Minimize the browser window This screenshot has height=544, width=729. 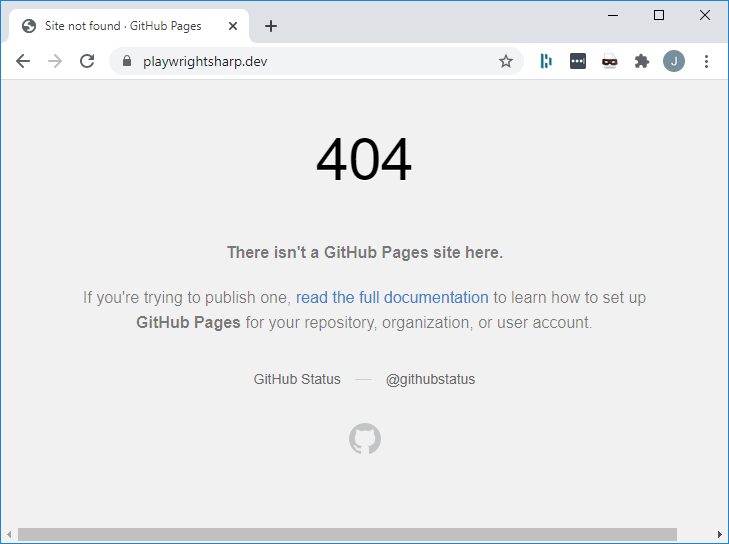pos(613,15)
